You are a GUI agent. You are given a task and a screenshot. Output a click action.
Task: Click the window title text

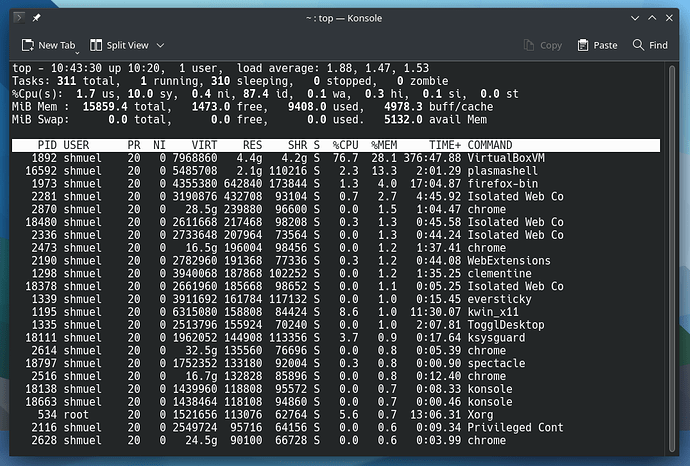(344, 18)
